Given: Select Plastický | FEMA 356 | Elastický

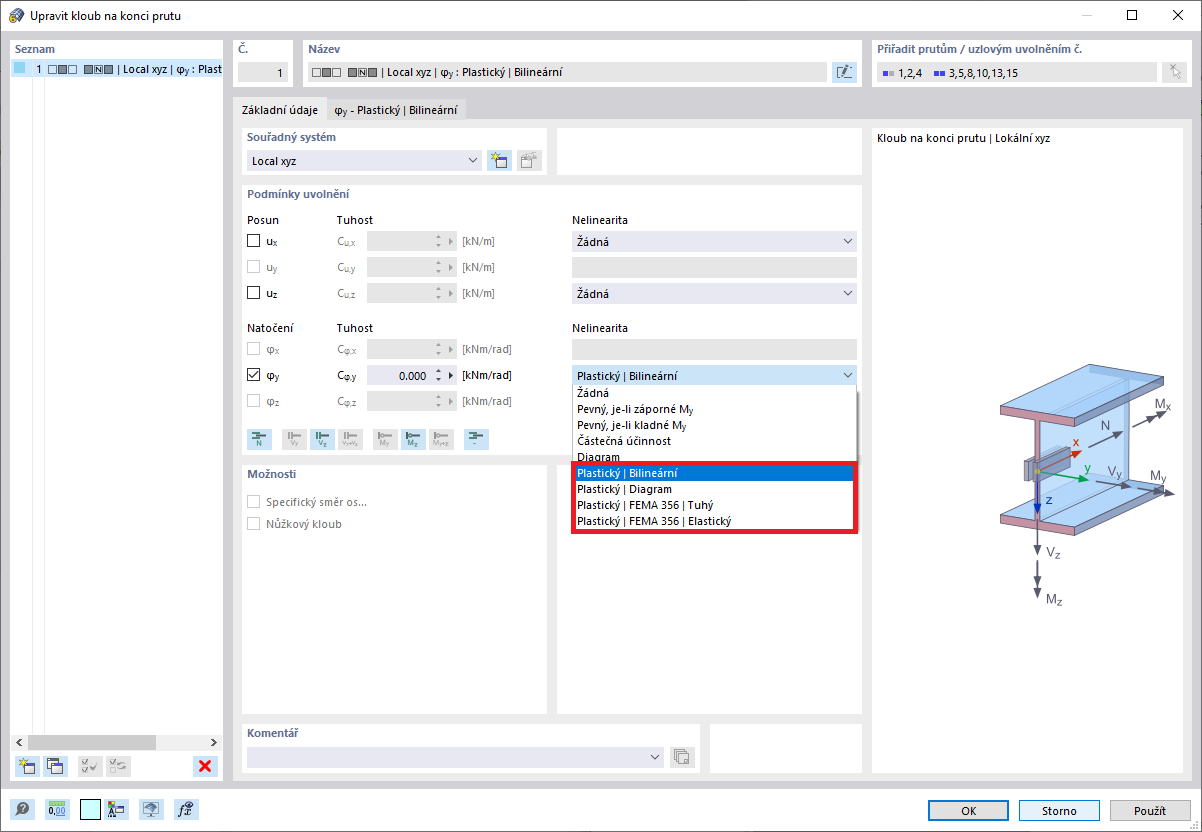Looking at the screenshot, I should pos(714,521).
